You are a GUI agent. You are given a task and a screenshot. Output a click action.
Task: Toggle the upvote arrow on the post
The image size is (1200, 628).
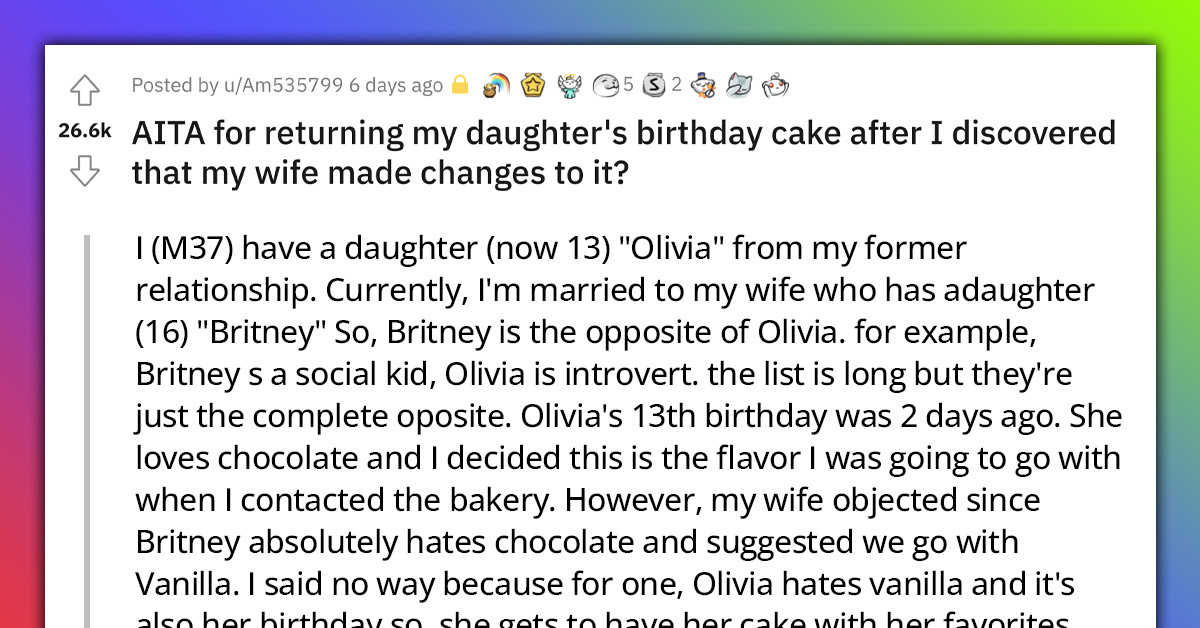click(86, 90)
